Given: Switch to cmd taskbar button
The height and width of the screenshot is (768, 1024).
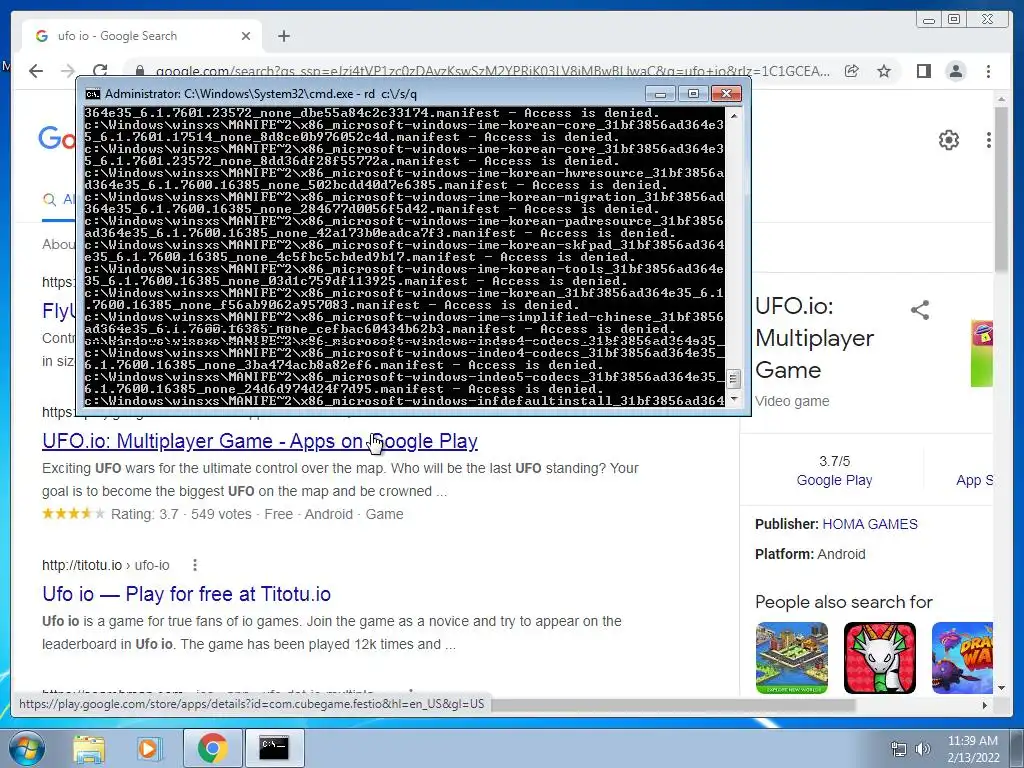Looking at the screenshot, I should pos(274,748).
